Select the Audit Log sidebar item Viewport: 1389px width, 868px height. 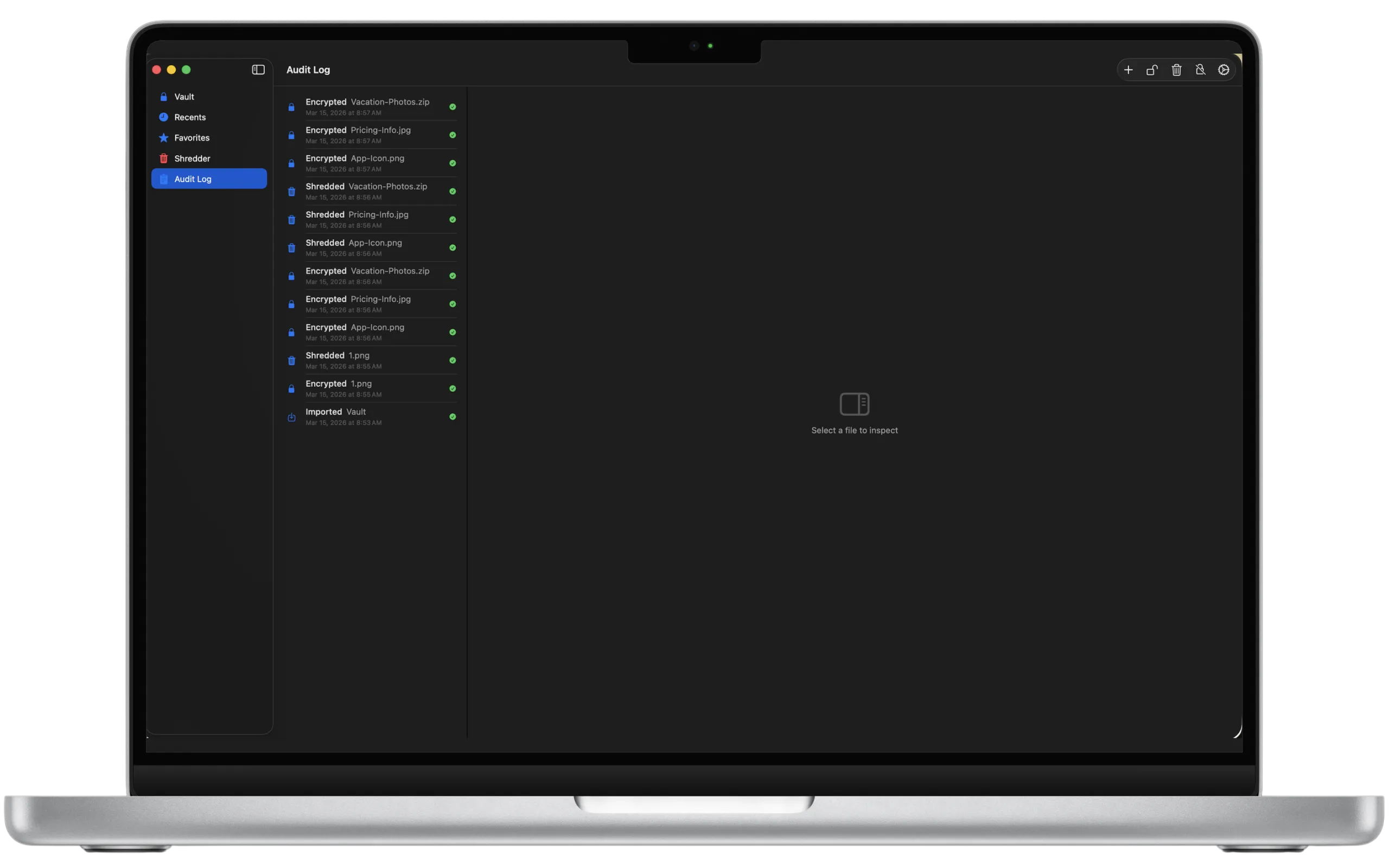coord(192,178)
